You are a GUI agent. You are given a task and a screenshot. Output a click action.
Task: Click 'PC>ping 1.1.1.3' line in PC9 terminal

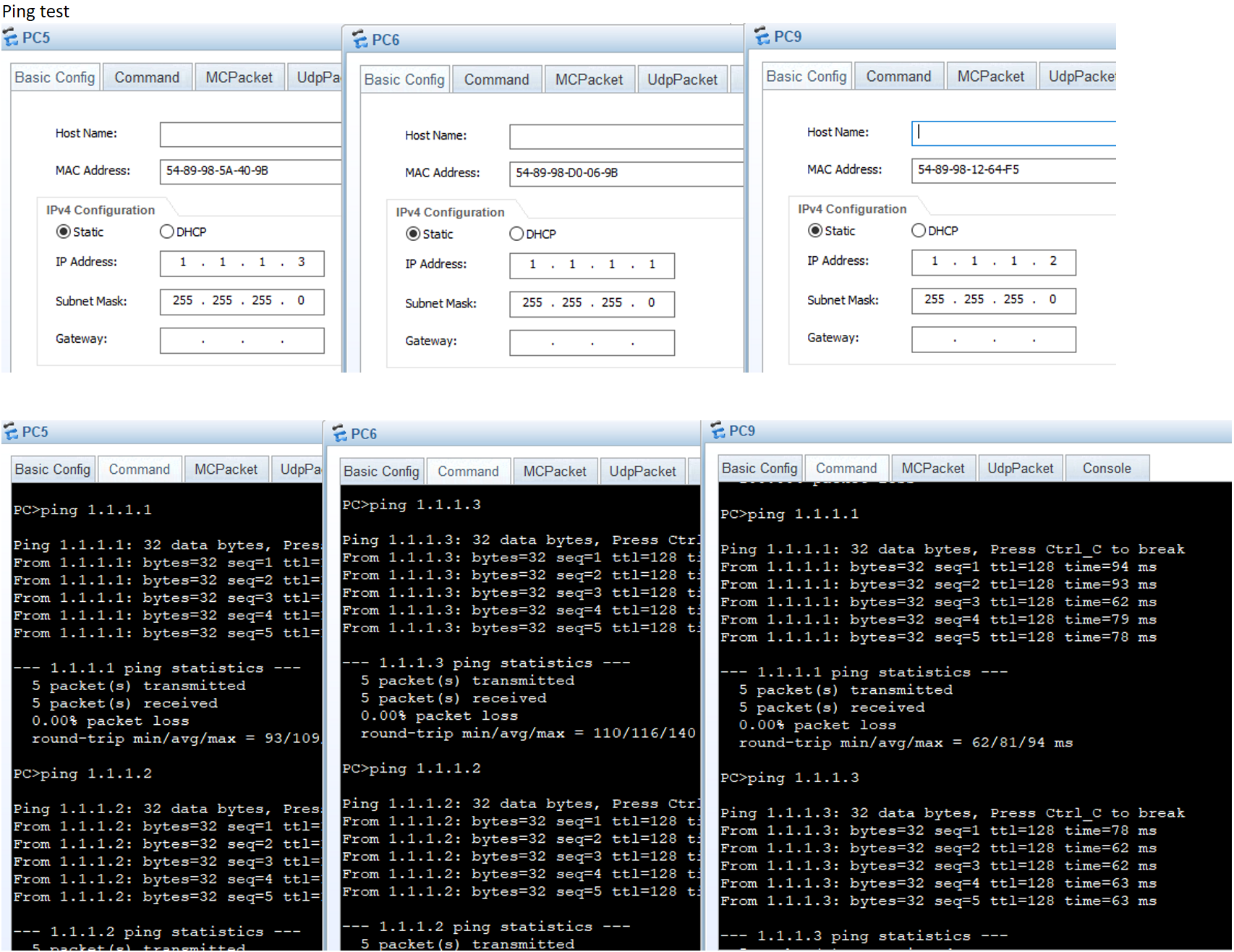(x=790, y=778)
